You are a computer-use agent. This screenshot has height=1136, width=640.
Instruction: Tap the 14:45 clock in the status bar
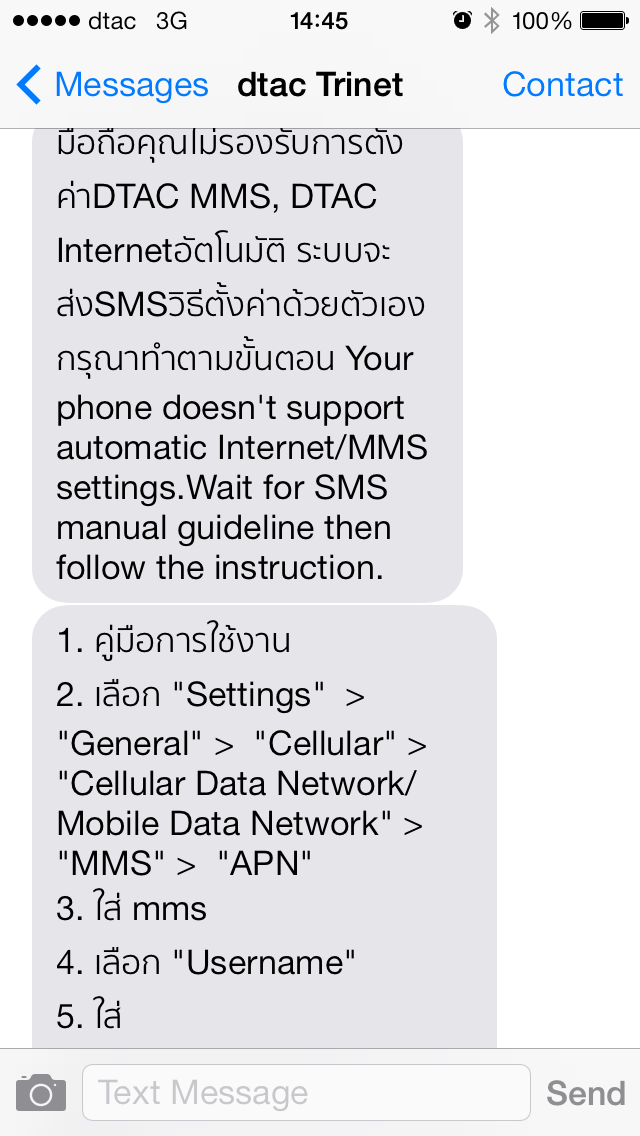(x=319, y=21)
